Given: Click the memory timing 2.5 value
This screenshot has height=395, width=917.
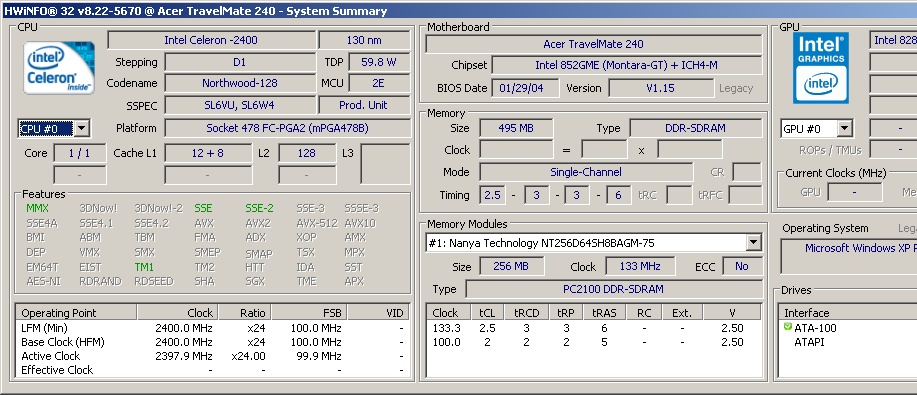Looking at the screenshot, I should point(492,195).
